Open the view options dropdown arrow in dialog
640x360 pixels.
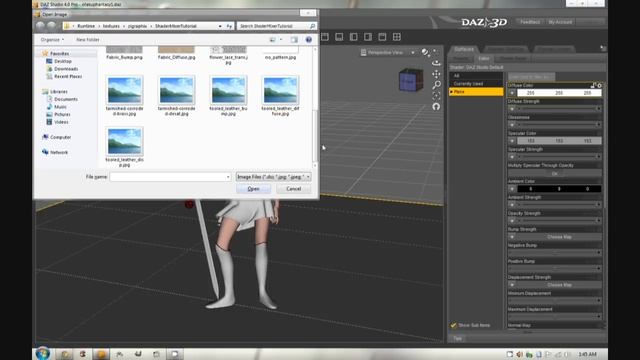tap(281, 40)
